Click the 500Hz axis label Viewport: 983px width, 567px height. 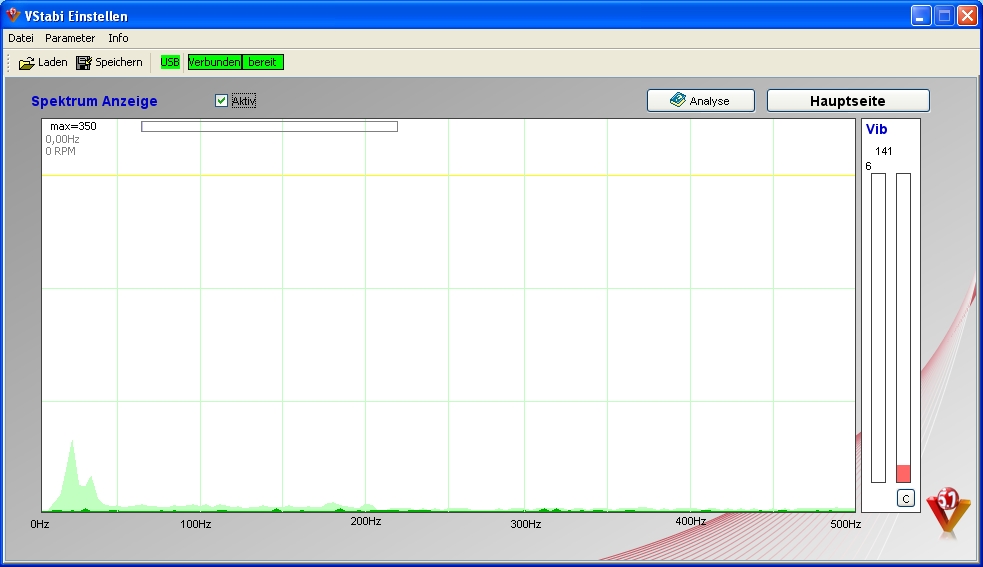(846, 524)
